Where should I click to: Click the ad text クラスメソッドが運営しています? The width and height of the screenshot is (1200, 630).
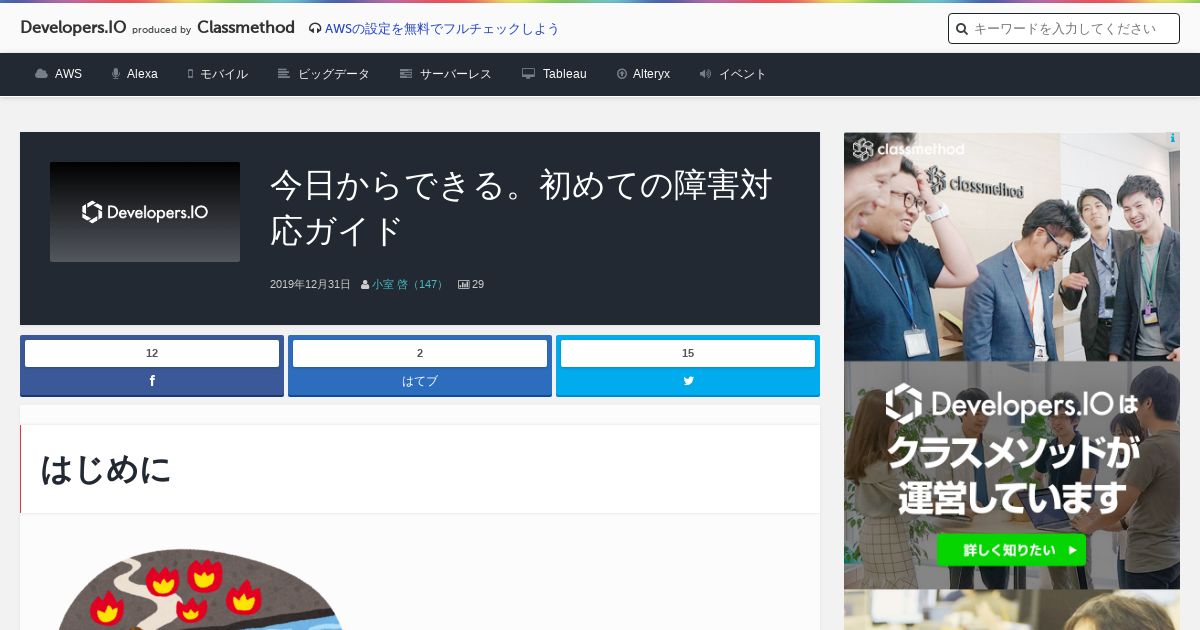coord(1012,476)
